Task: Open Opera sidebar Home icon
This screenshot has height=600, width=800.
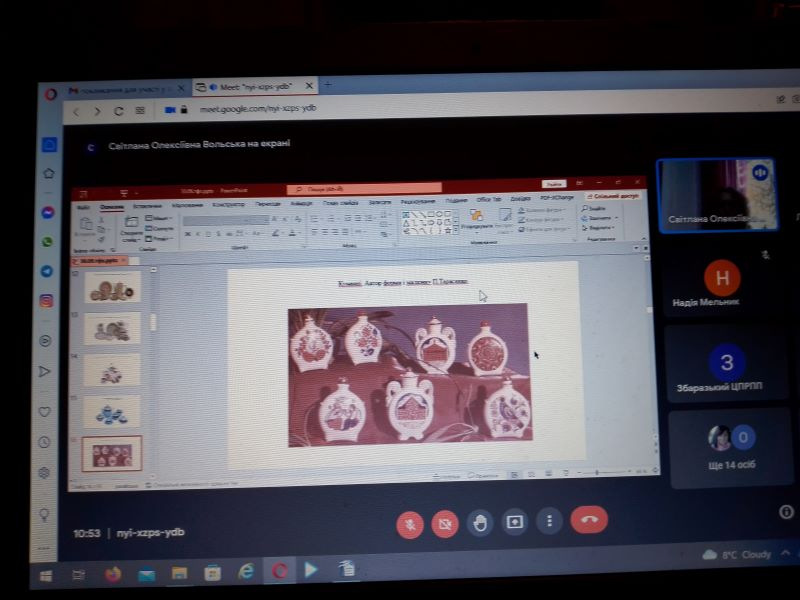Action: tap(48, 173)
